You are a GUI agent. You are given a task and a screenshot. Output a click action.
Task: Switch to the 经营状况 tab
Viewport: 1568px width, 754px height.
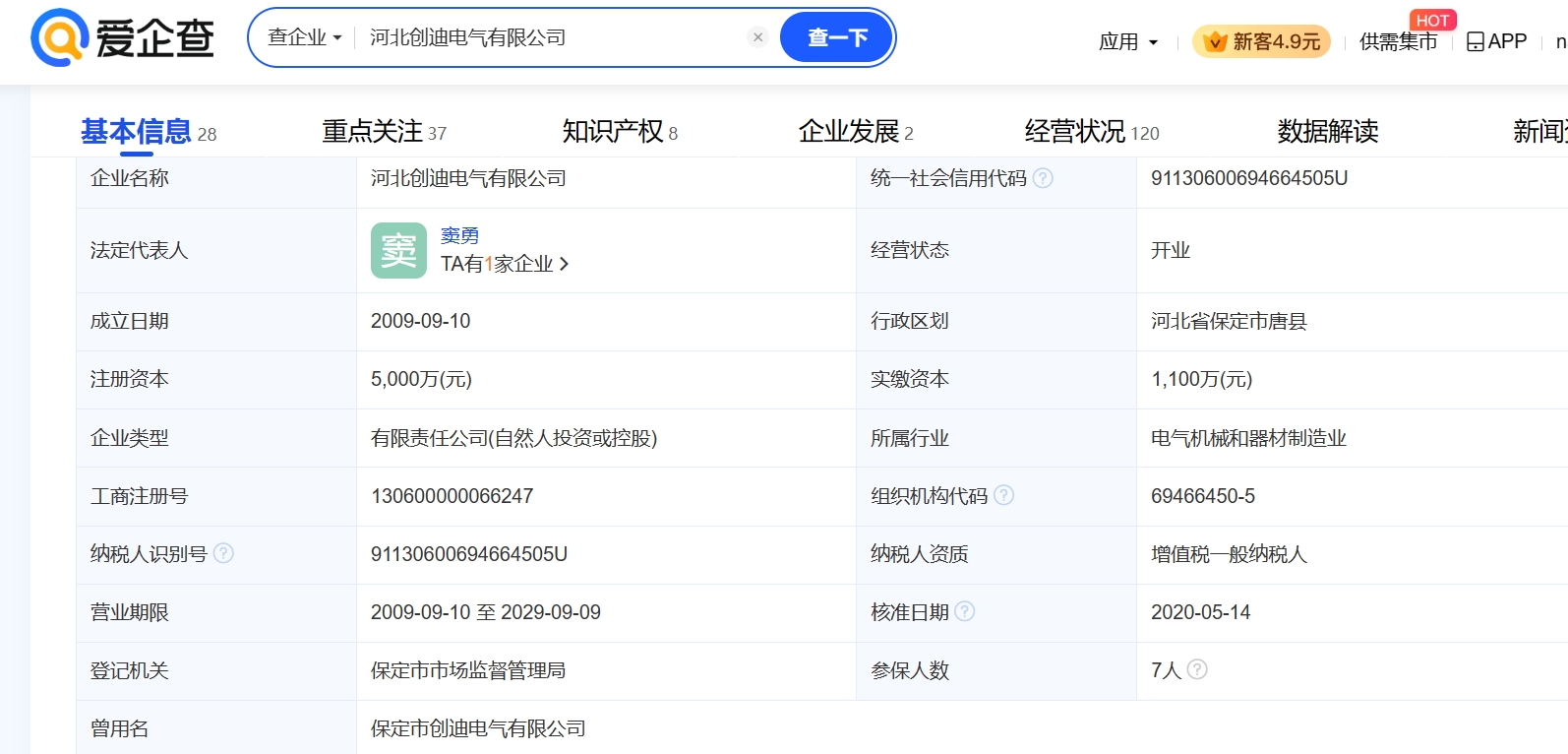pyautogui.click(x=1092, y=131)
